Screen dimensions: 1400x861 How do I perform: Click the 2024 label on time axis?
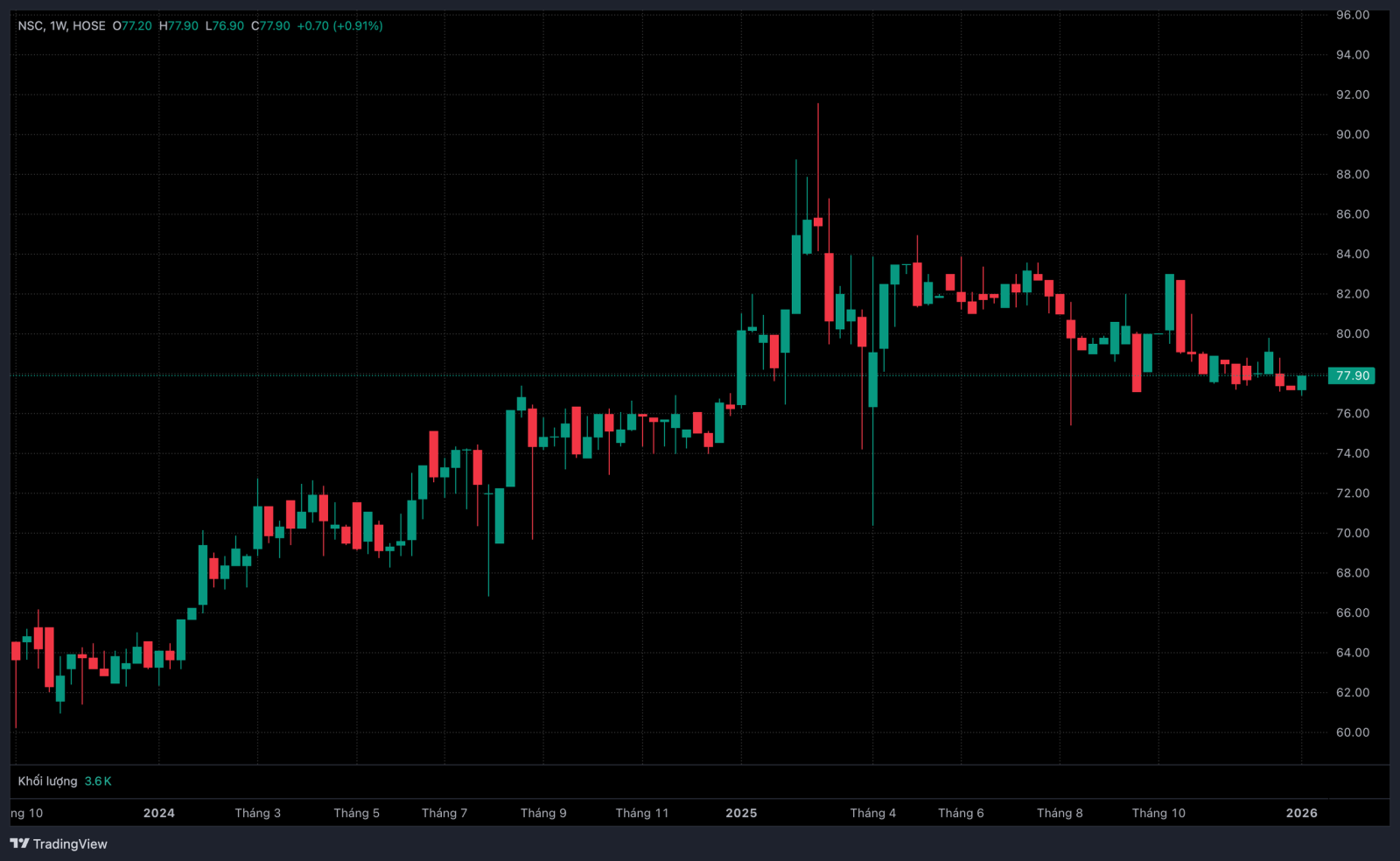(158, 813)
